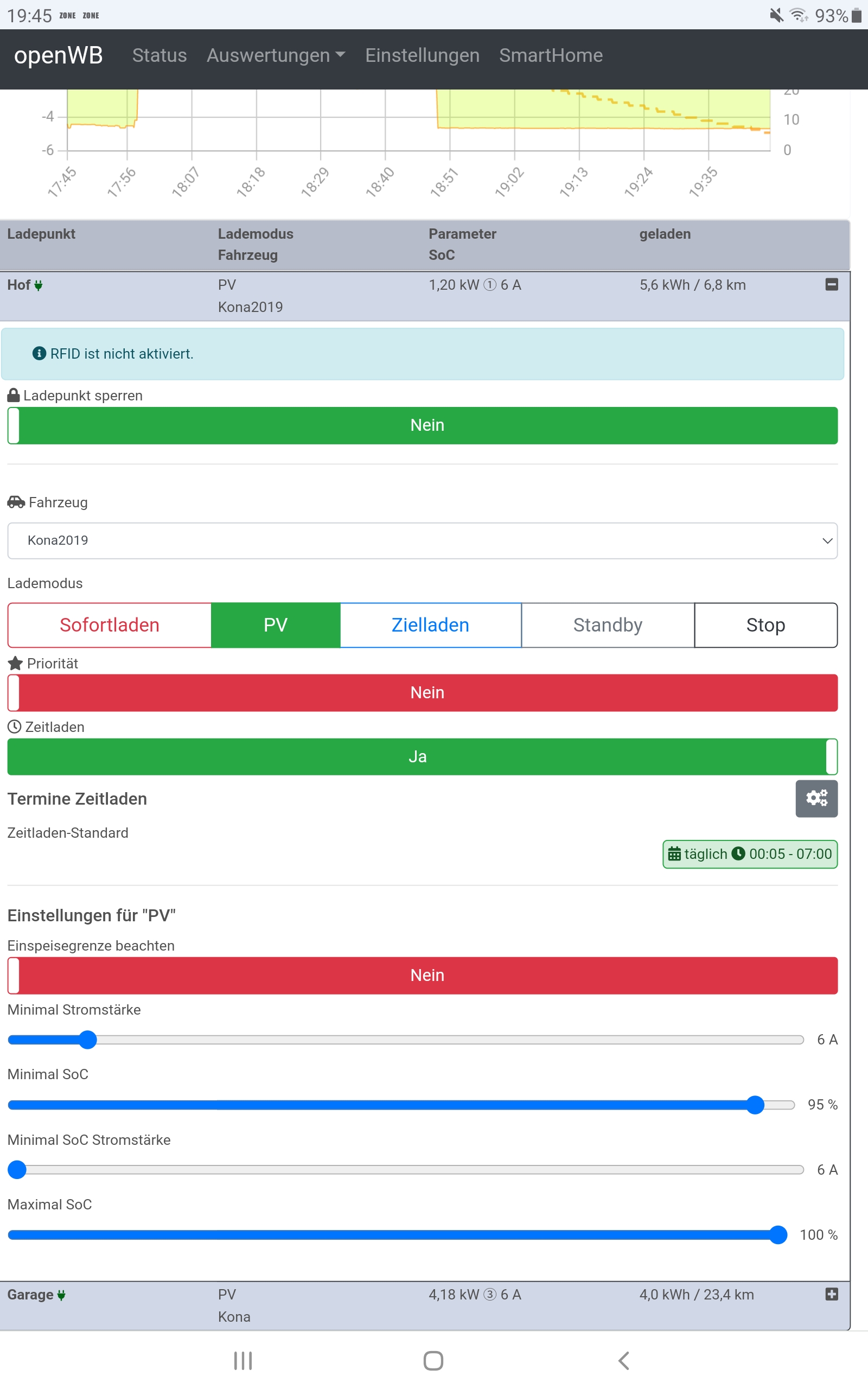Viewport: 868px width, 1389px height.
Task: Tap the Wi-Fi status icon
Action: coord(799,15)
